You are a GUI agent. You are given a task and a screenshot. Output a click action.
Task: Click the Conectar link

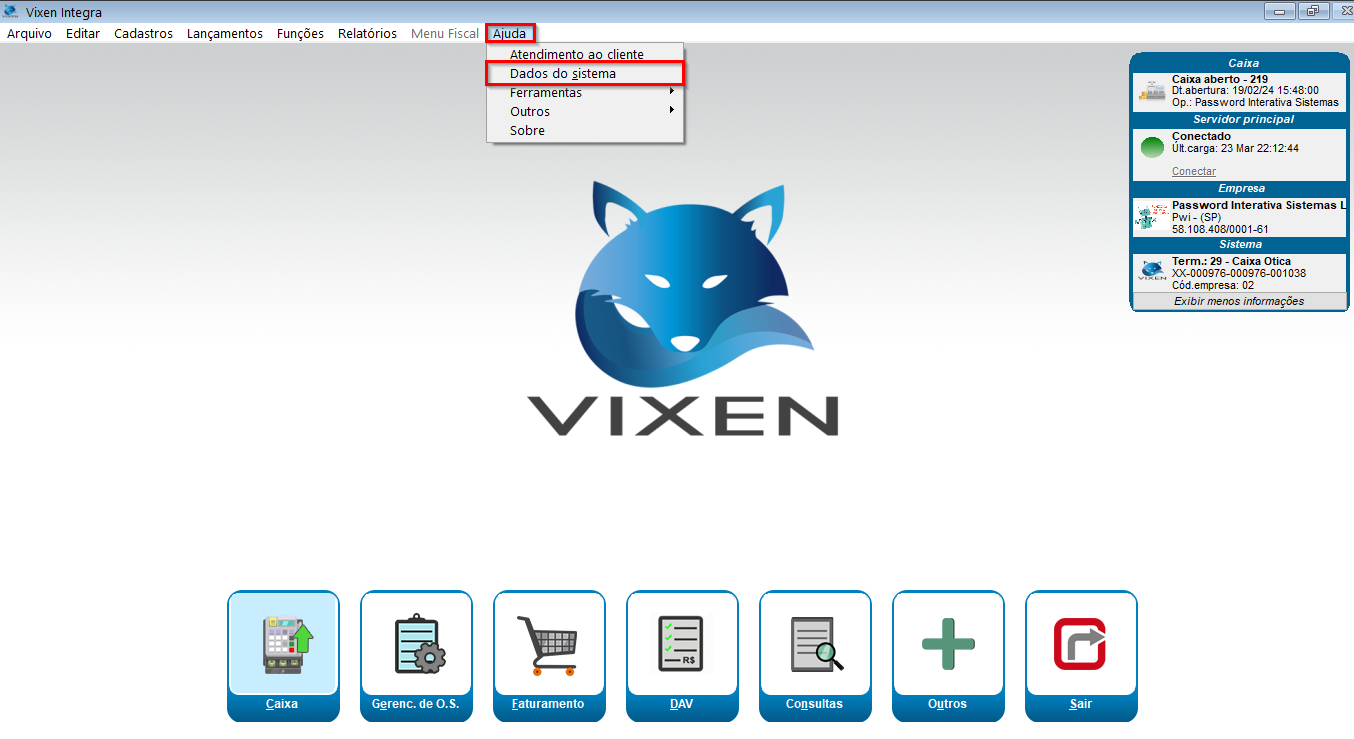pyautogui.click(x=1194, y=171)
